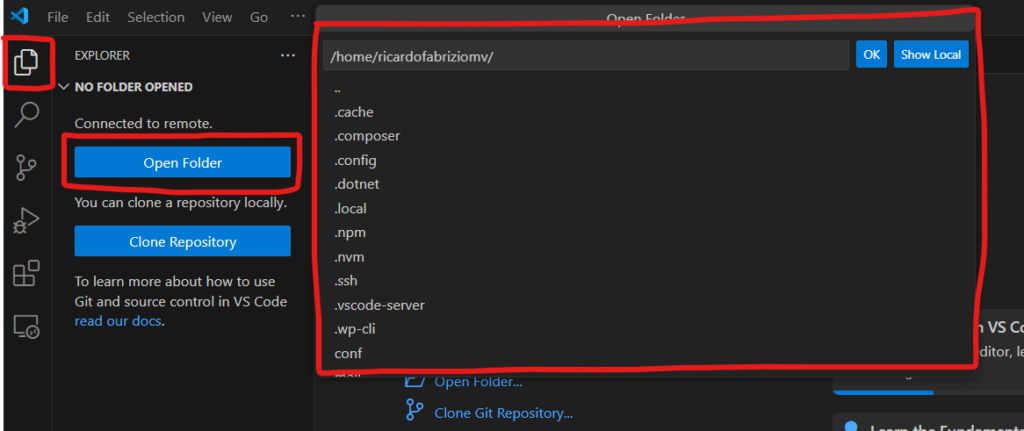Viewport: 1024px width, 431px height.
Task: Open the Search view icon
Action: 27,114
